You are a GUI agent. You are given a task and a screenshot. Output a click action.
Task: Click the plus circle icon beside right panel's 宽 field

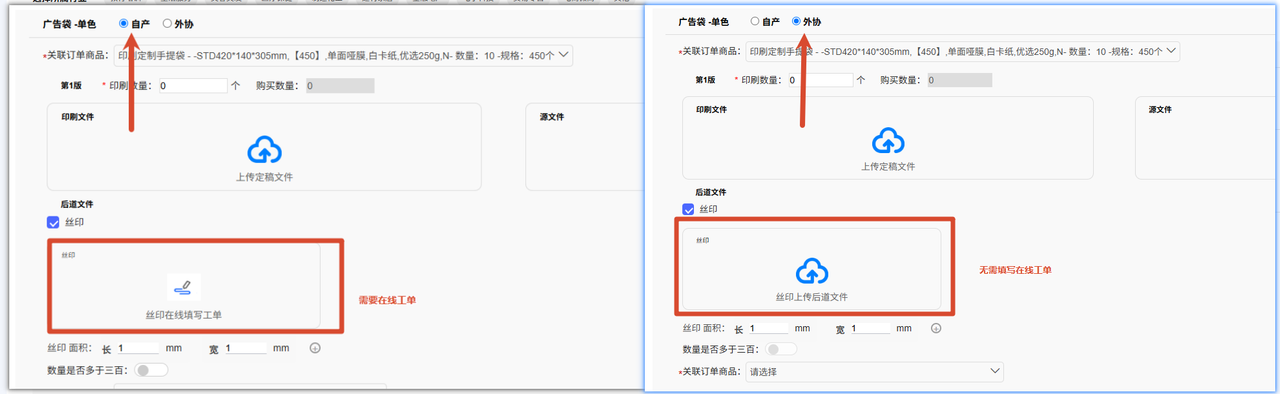(x=936, y=328)
